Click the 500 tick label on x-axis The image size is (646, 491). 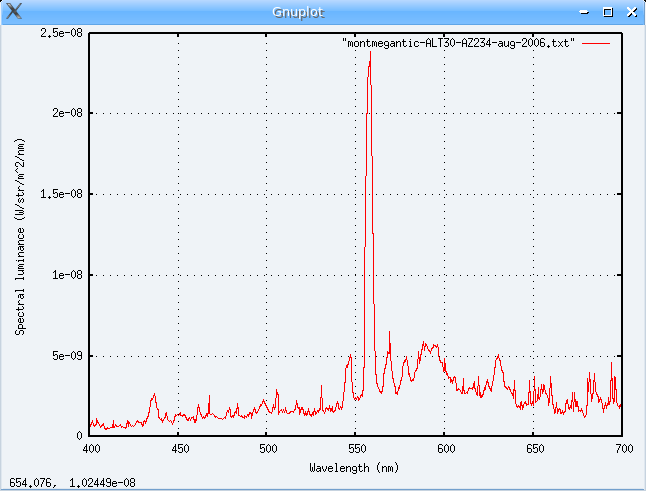point(267,449)
